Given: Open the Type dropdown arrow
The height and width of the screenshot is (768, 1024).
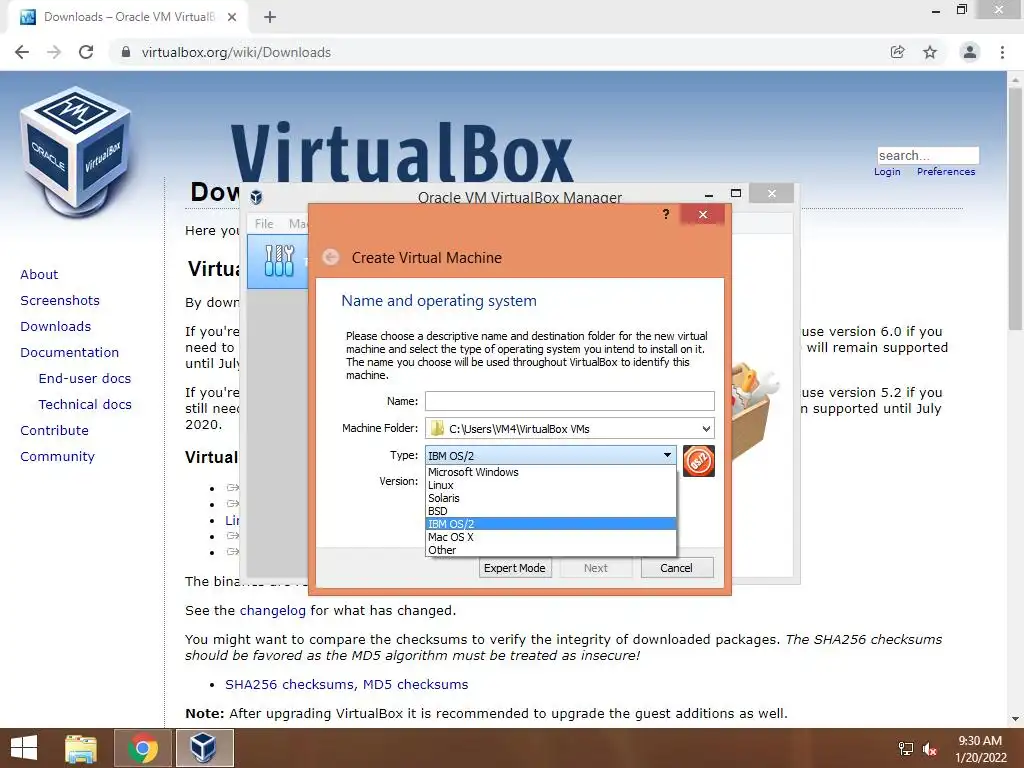Looking at the screenshot, I should 667,455.
